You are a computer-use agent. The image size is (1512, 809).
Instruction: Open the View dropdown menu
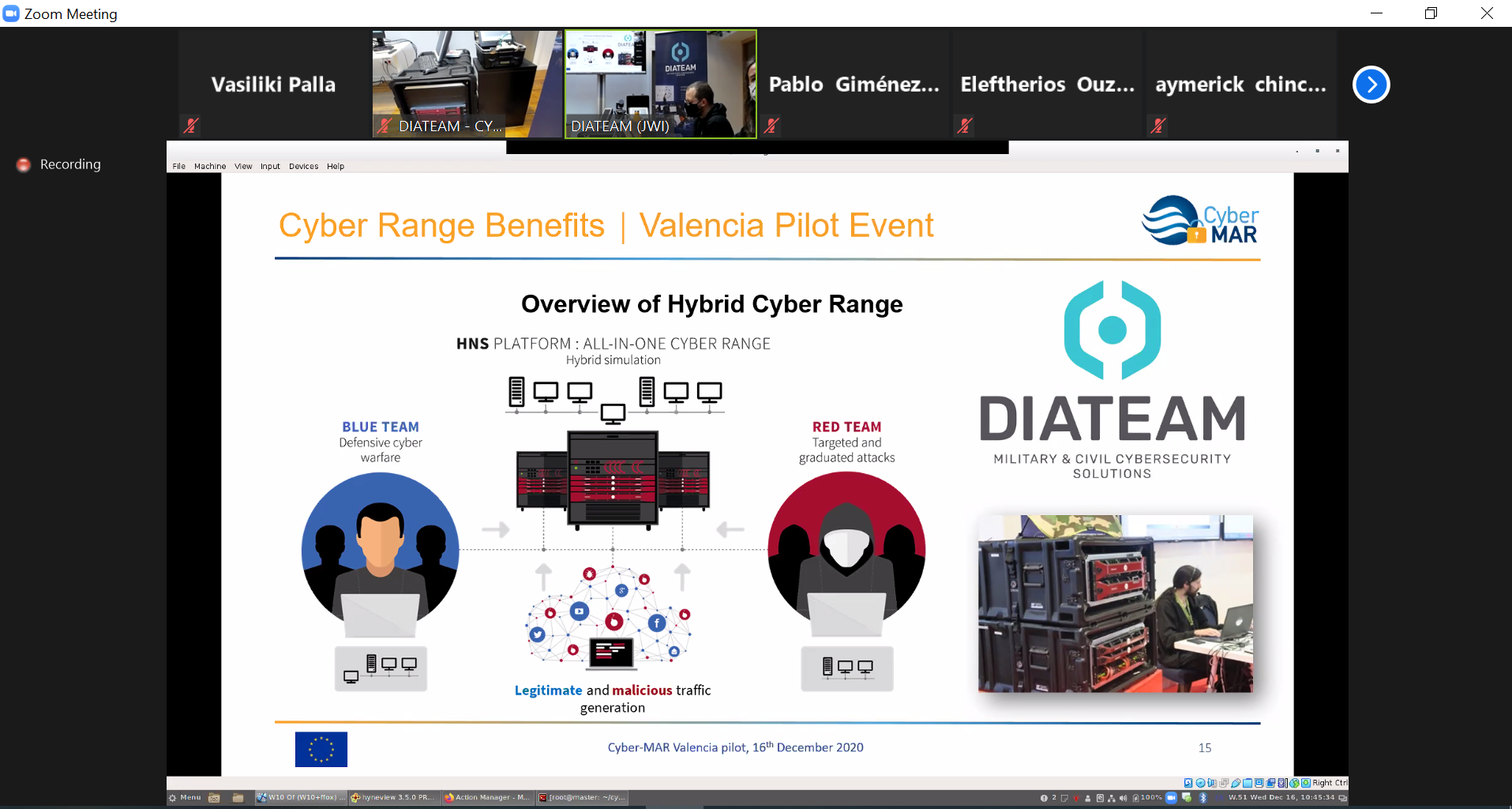(243, 166)
